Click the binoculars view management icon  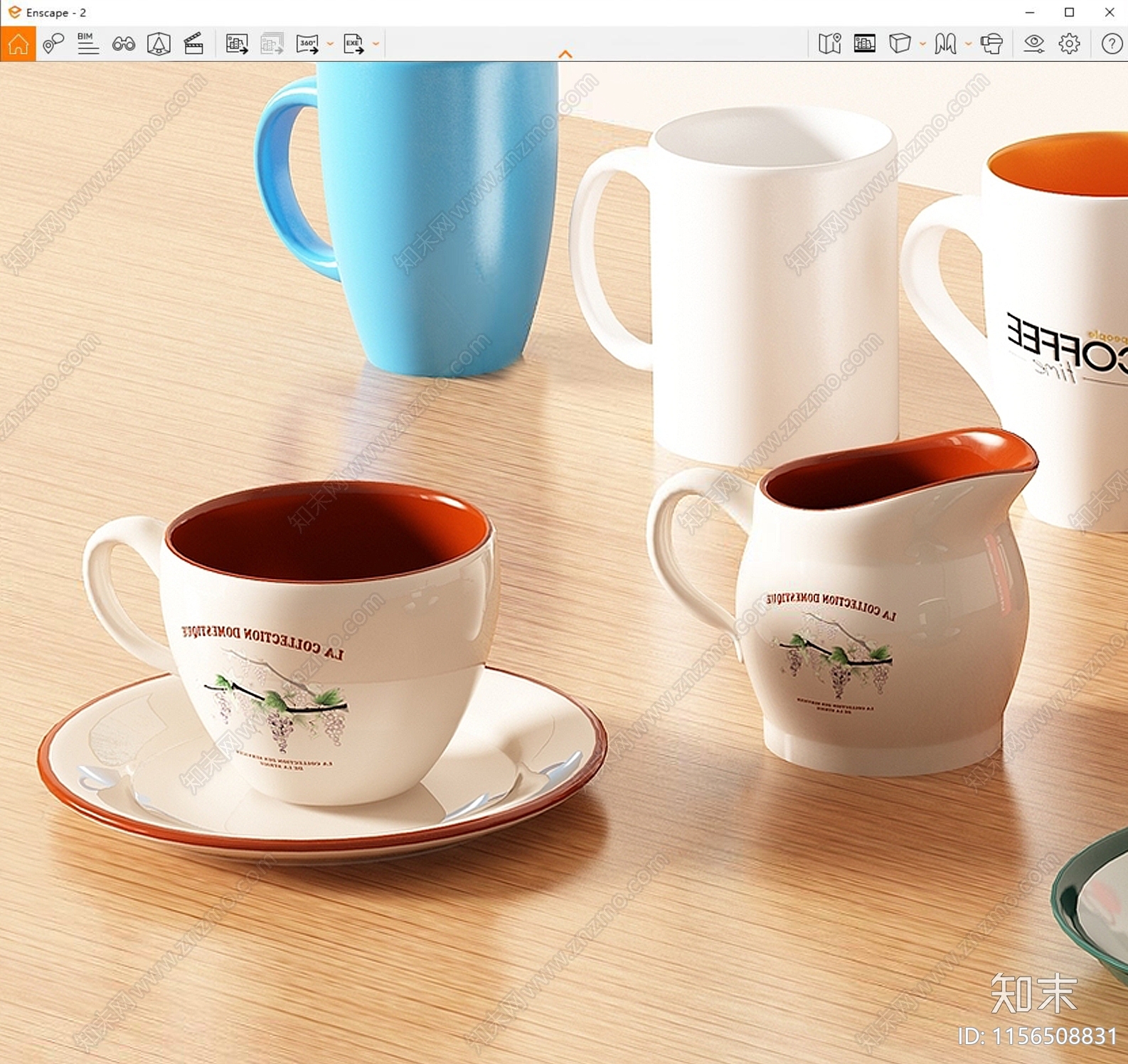click(124, 44)
